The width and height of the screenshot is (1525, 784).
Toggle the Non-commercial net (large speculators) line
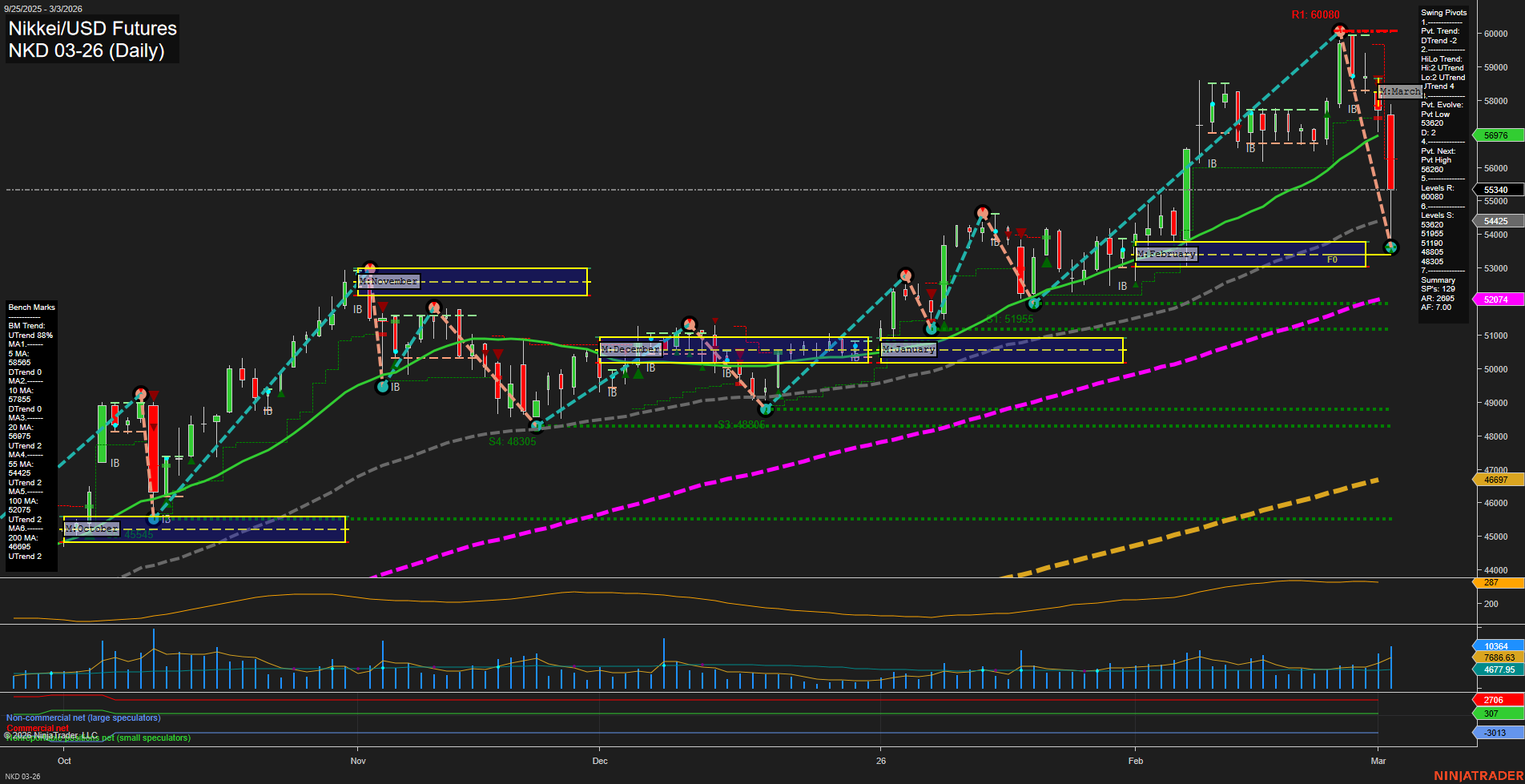[80, 718]
